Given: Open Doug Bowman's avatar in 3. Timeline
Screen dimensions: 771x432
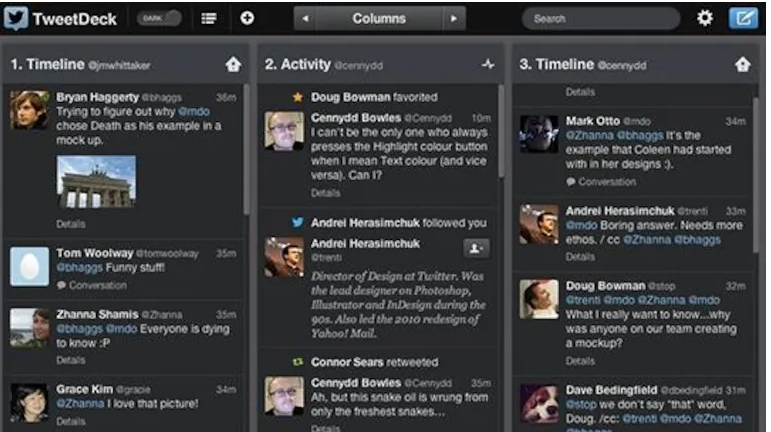Looking at the screenshot, I should point(539,299).
